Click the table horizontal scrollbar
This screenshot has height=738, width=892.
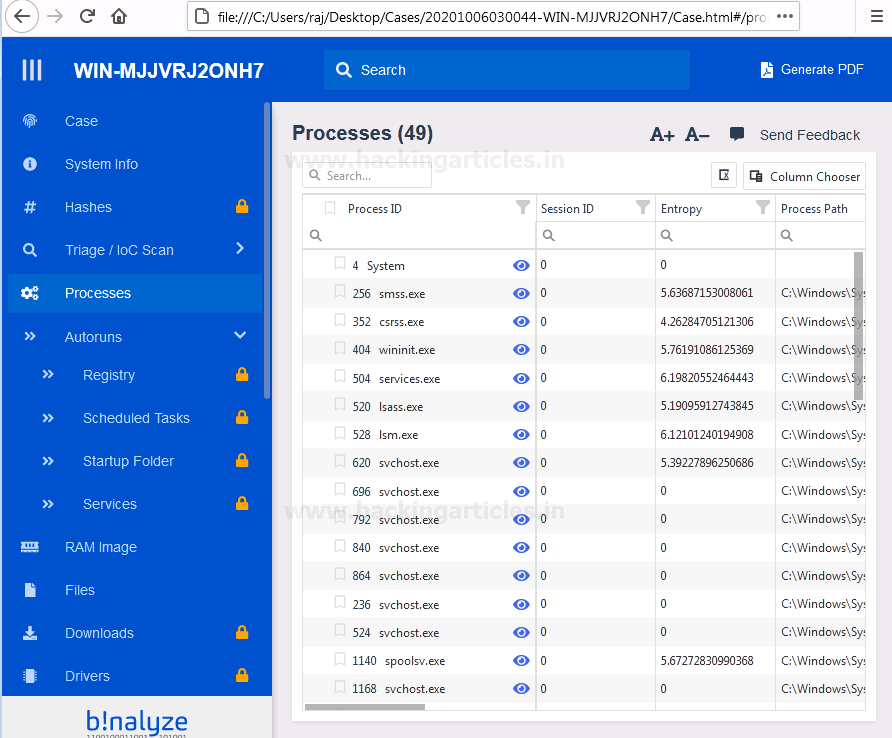365,707
